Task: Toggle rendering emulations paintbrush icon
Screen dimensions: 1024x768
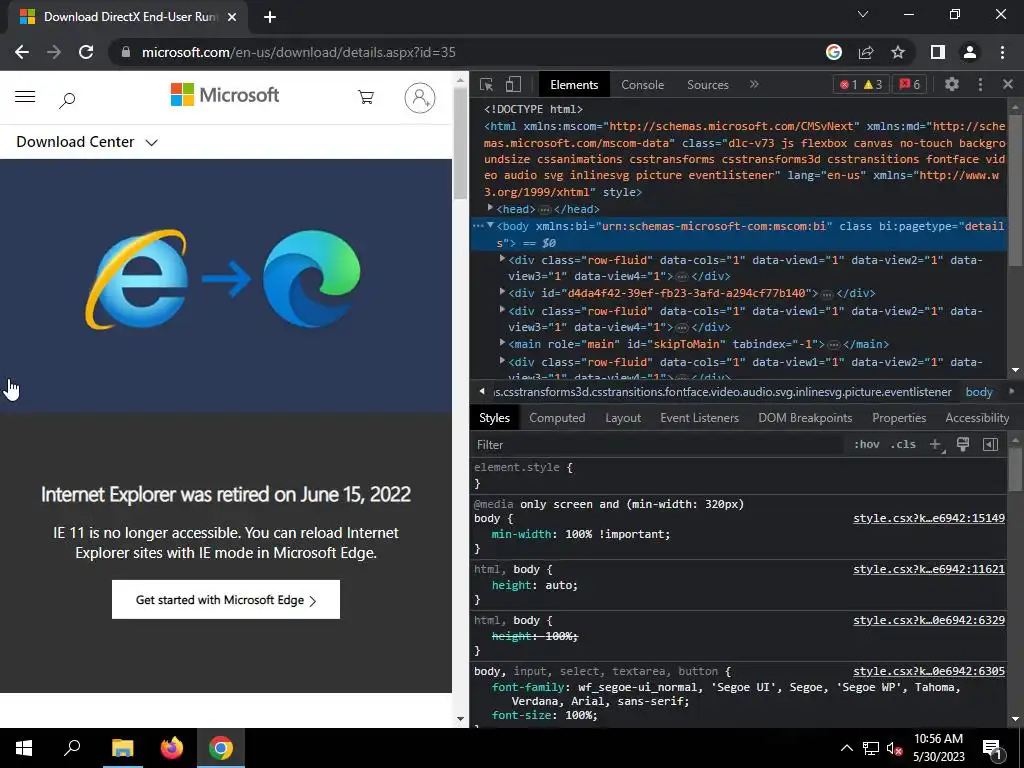Action: [x=963, y=445]
